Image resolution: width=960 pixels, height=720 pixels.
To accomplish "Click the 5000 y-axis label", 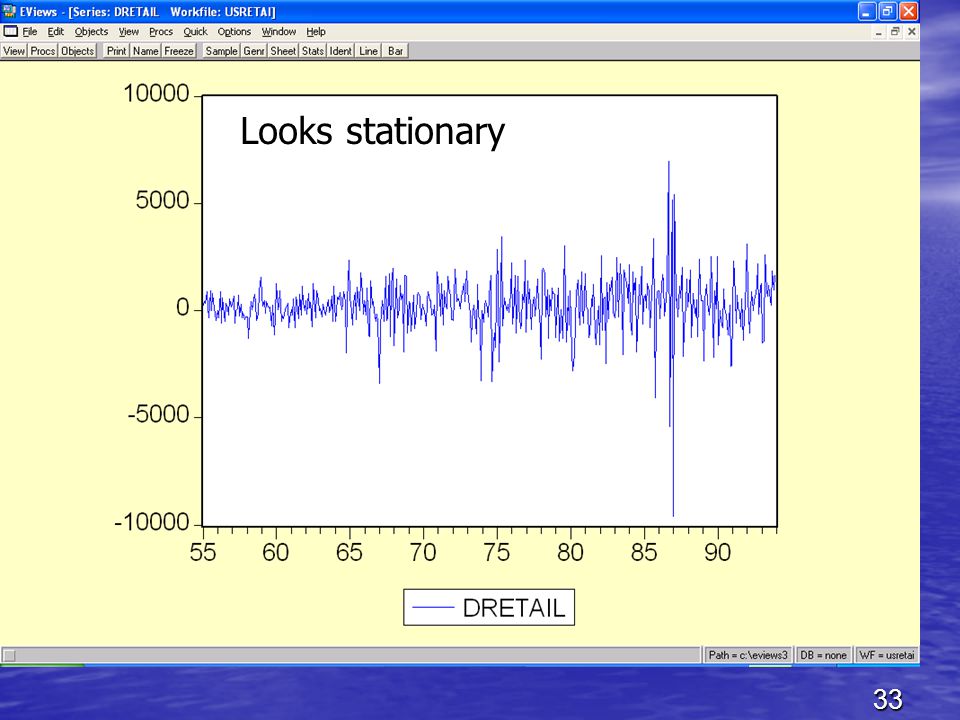I will [162, 201].
